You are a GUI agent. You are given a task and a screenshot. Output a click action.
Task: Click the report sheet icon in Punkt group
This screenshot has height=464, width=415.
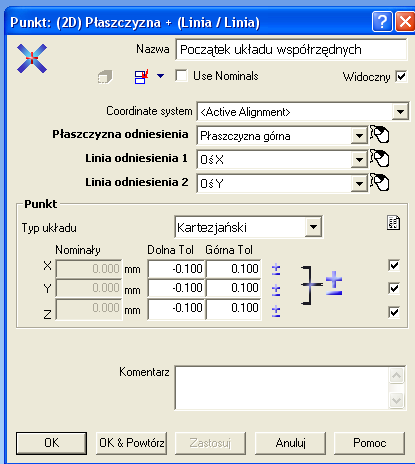coord(394,223)
